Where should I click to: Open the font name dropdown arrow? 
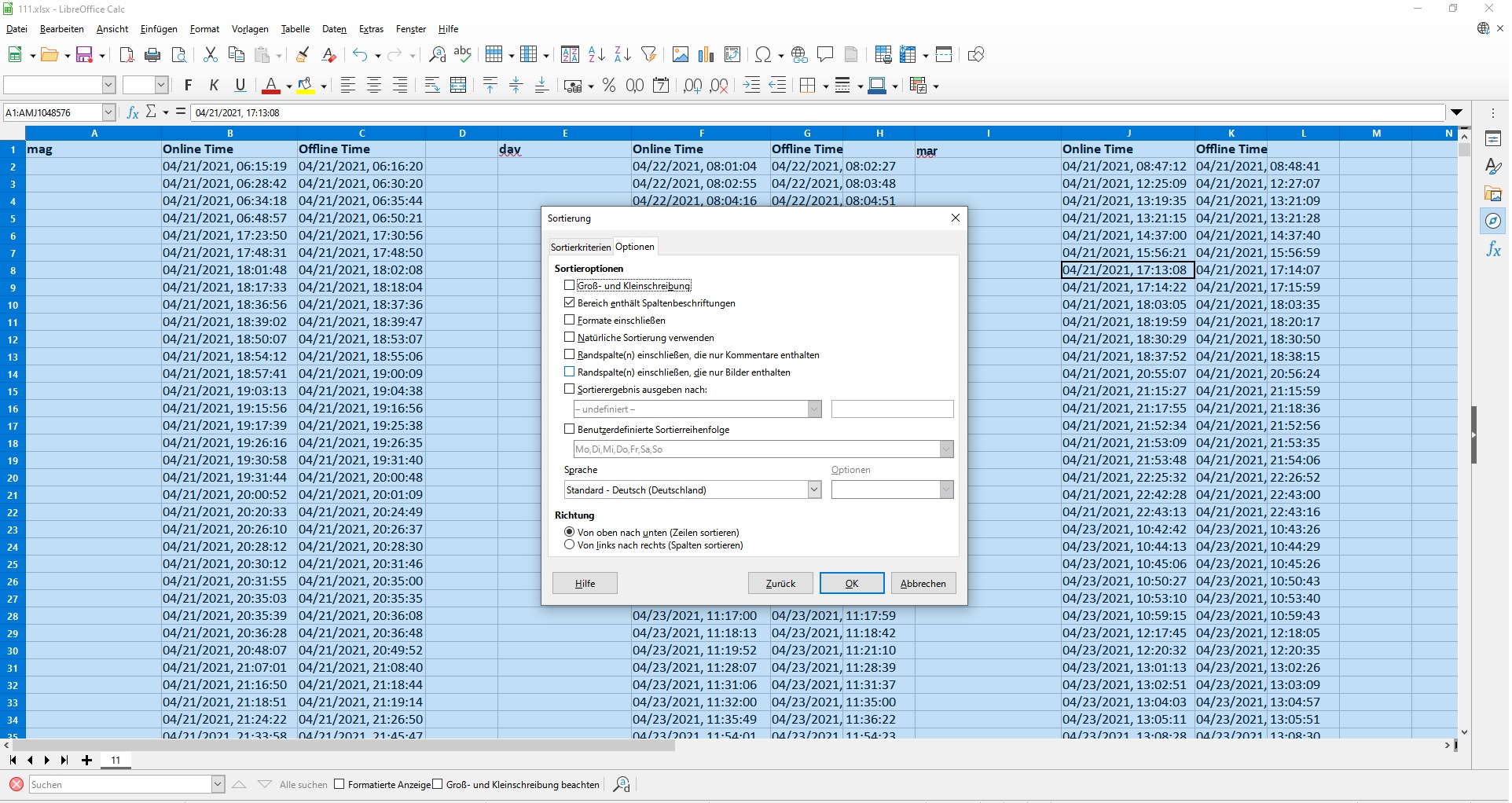coord(109,85)
